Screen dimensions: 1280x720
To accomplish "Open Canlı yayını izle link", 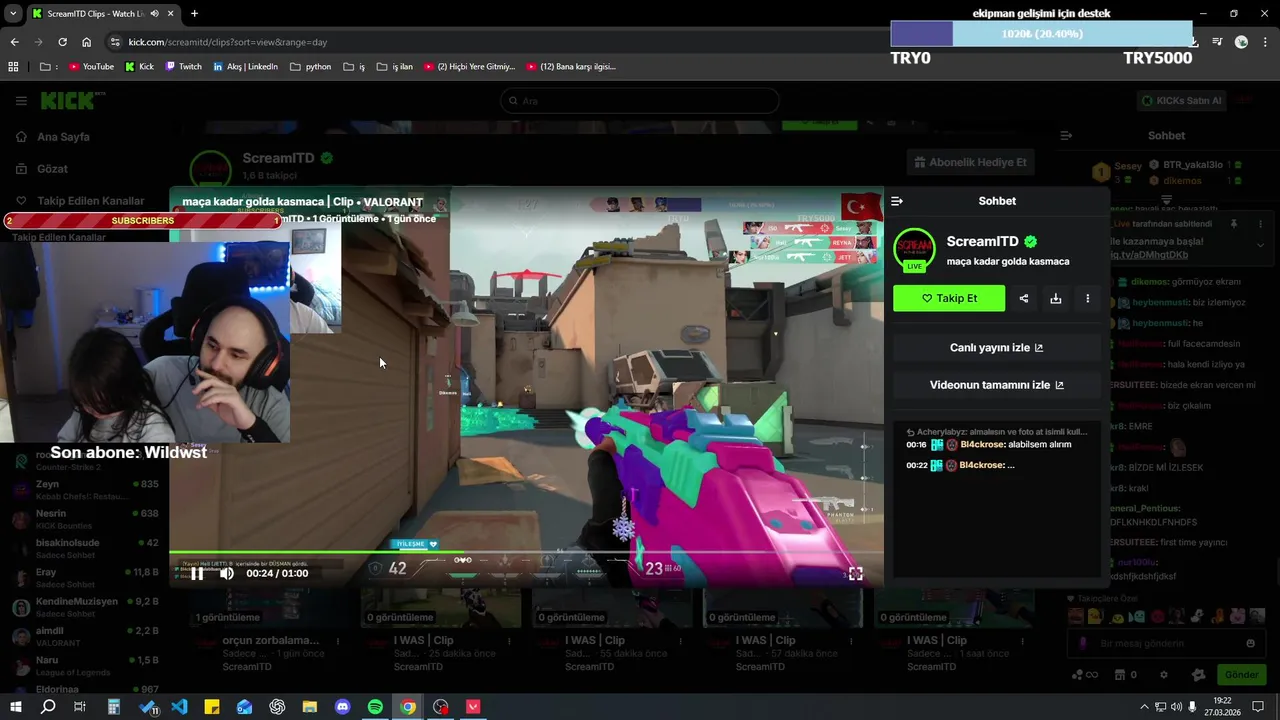I will click(996, 348).
